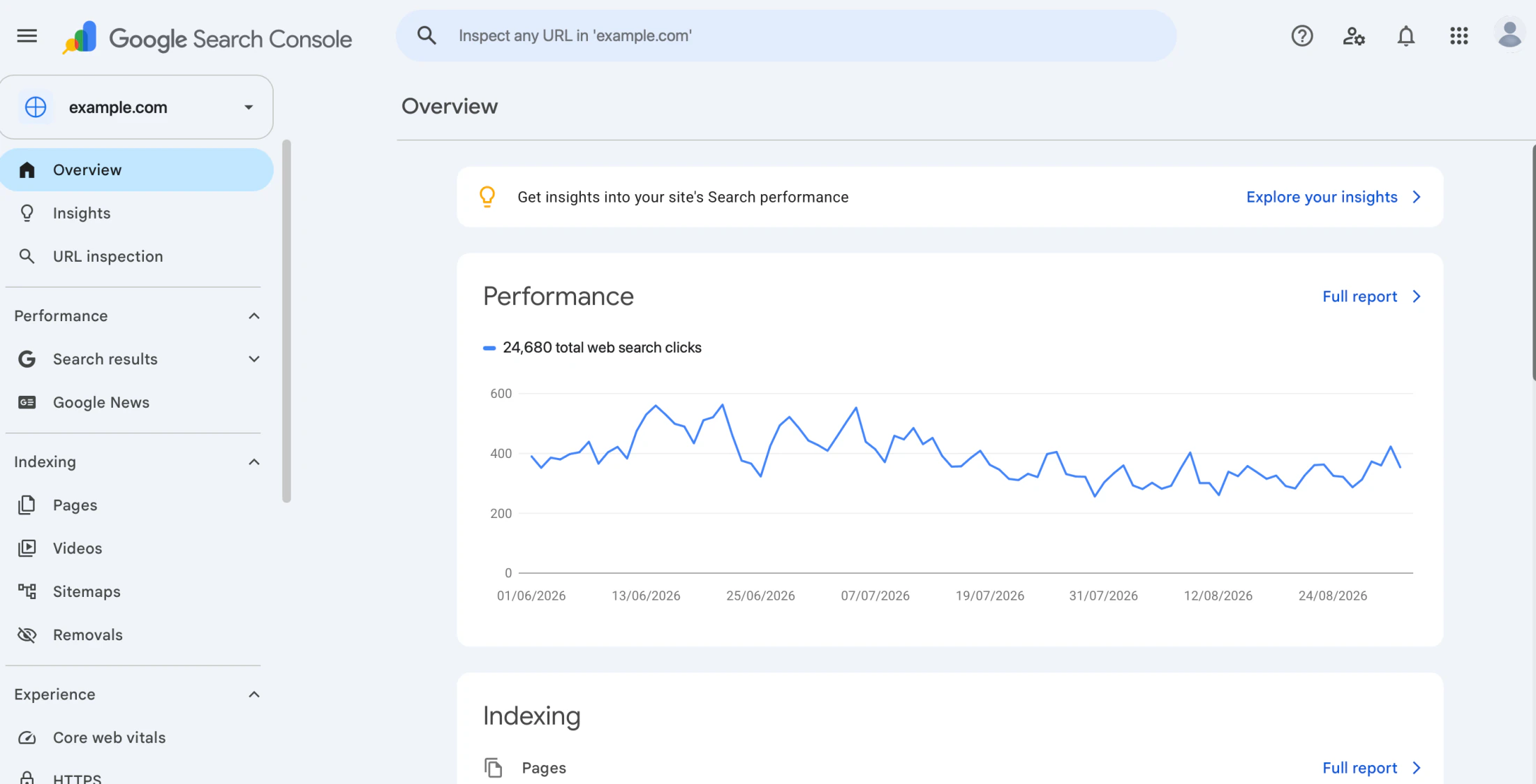
Task: Click the yellow lightbulb in insights banner
Action: [x=487, y=197]
